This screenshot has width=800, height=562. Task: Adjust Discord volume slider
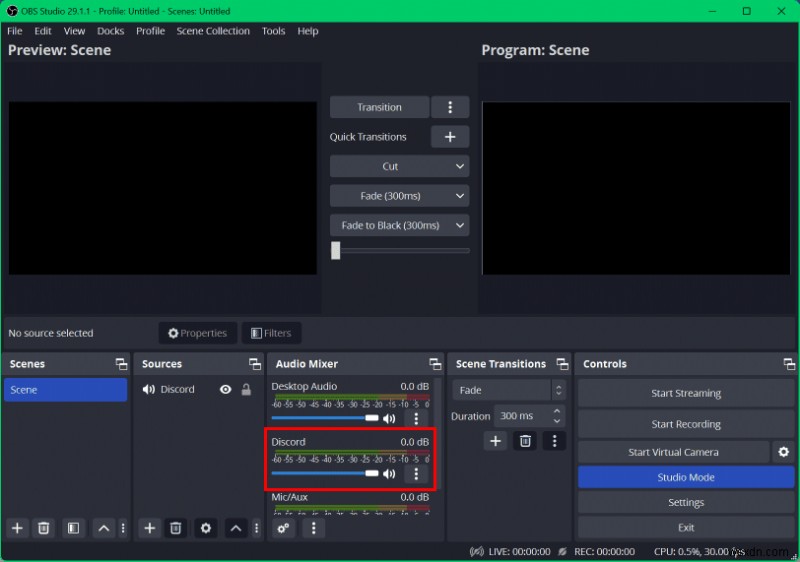pyautogui.click(x=325, y=473)
